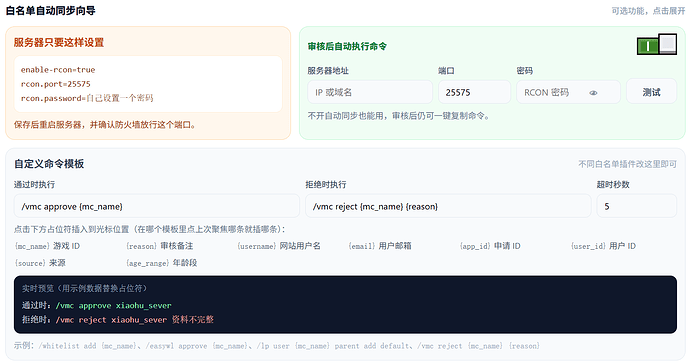The width and height of the screenshot is (690, 363).
Task: Insert the {user_id} 用户 ID placeholder
Action: pos(603,246)
